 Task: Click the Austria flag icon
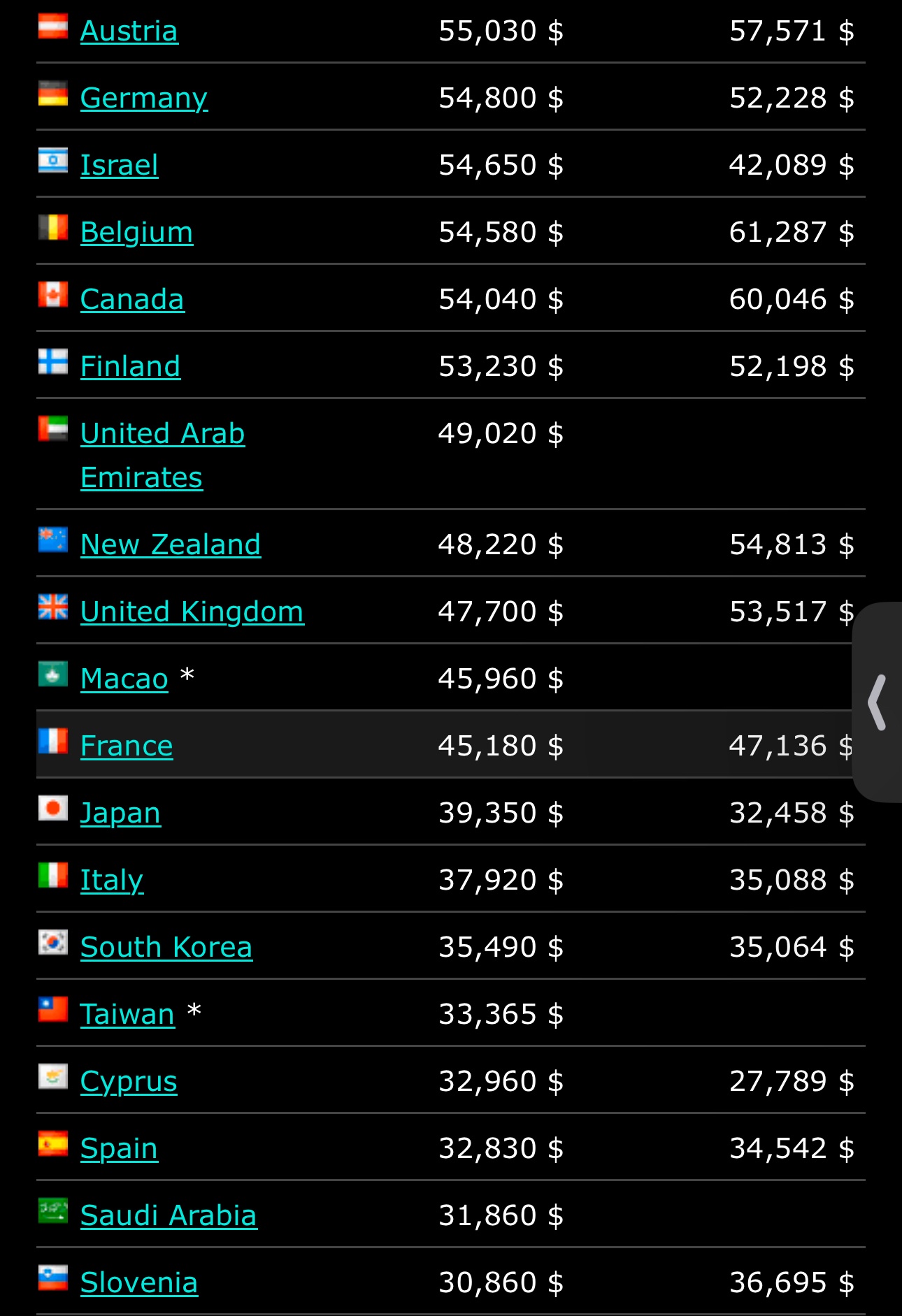[53, 26]
